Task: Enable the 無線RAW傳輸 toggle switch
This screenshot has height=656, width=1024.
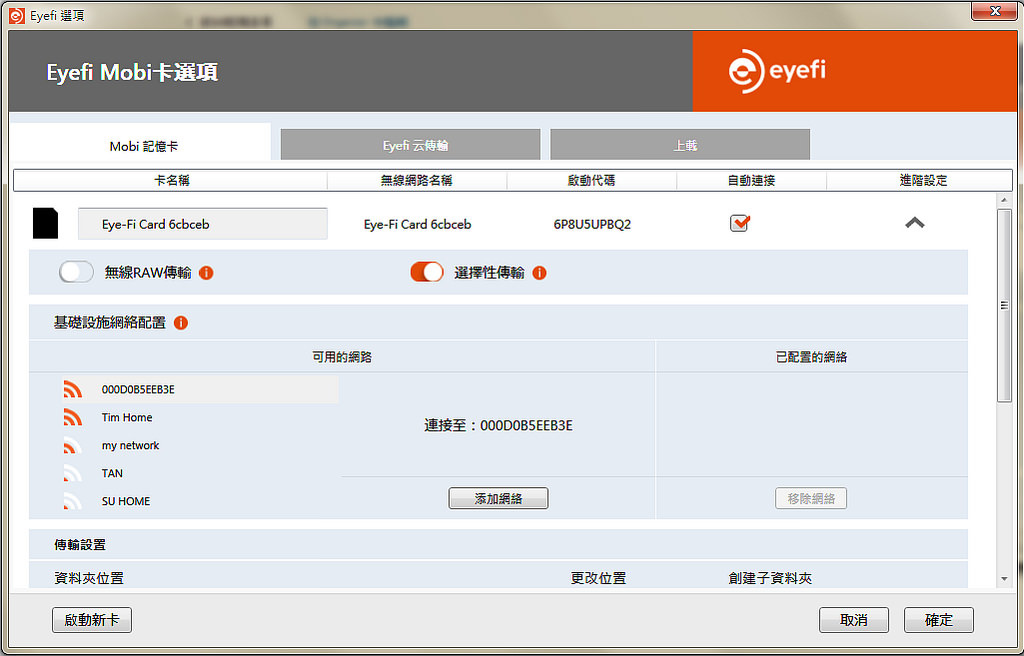Action: (76, 272)
